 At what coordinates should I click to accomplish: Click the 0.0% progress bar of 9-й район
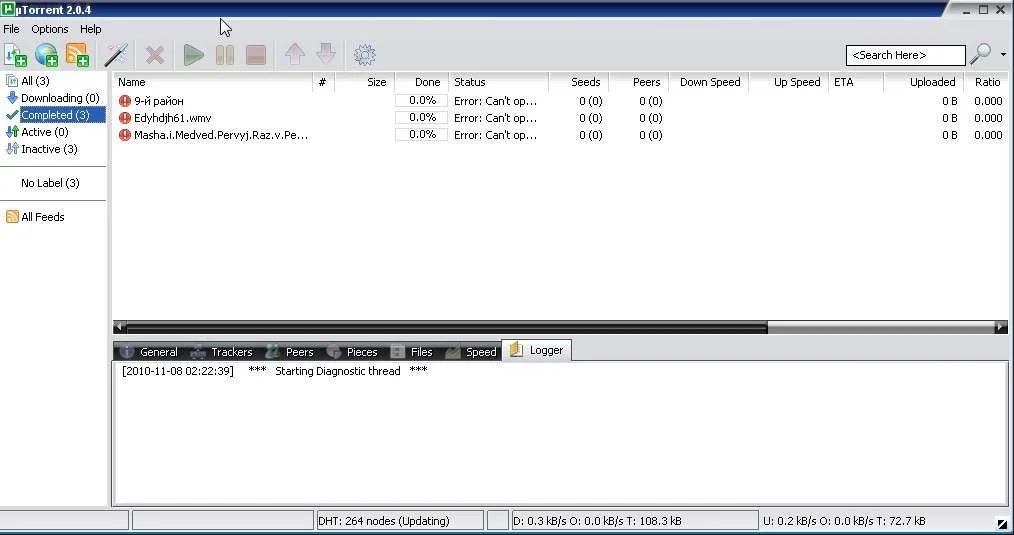point(422,100)
